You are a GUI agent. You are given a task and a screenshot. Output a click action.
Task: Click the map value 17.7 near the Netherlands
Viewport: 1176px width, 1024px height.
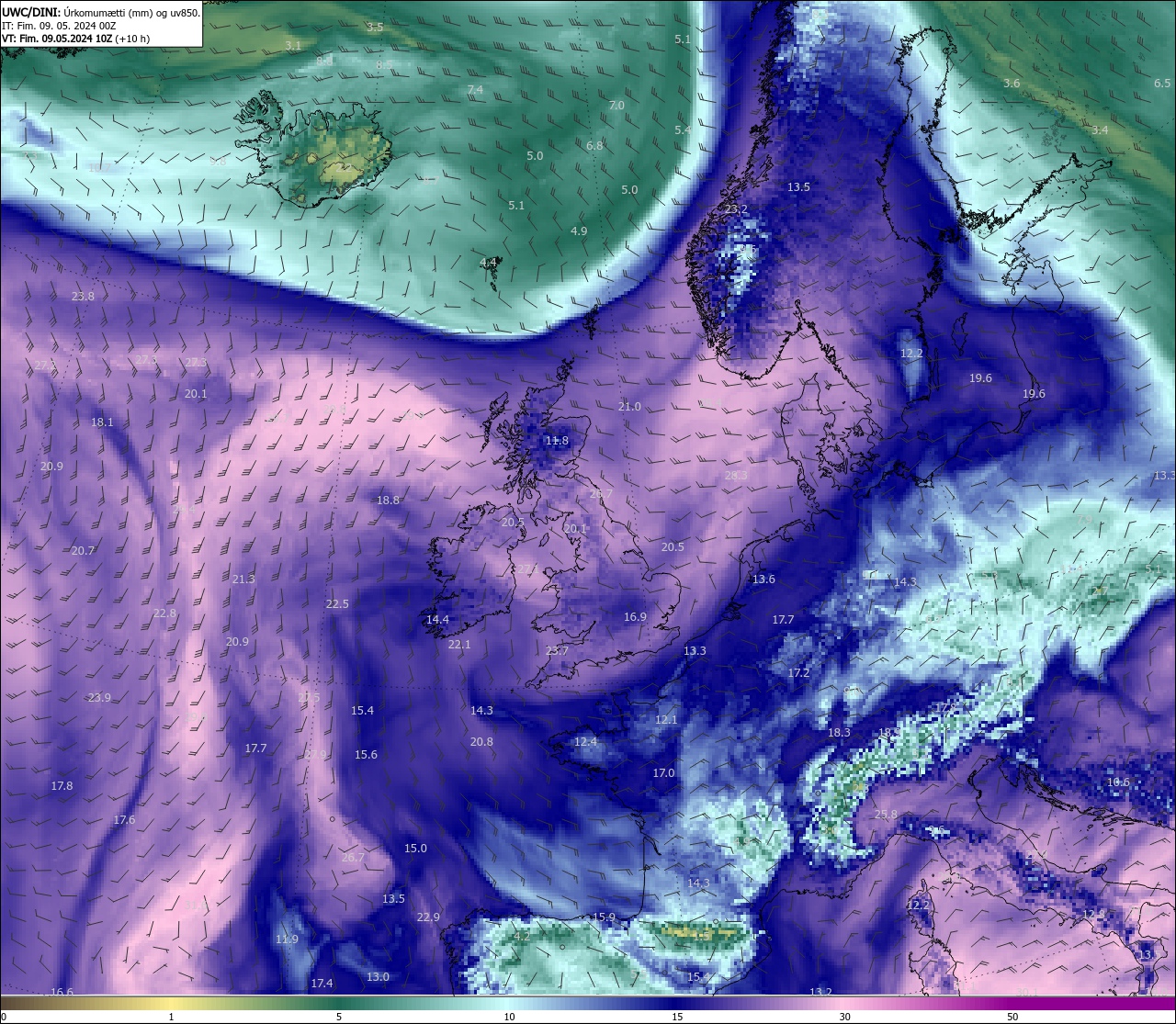point(783,619)
